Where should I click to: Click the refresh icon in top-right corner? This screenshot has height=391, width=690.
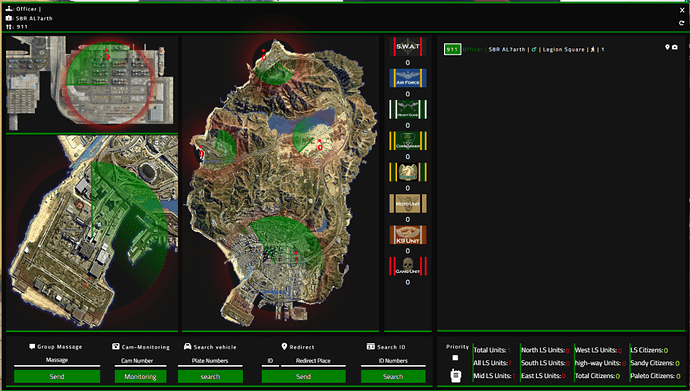(682, 23)
